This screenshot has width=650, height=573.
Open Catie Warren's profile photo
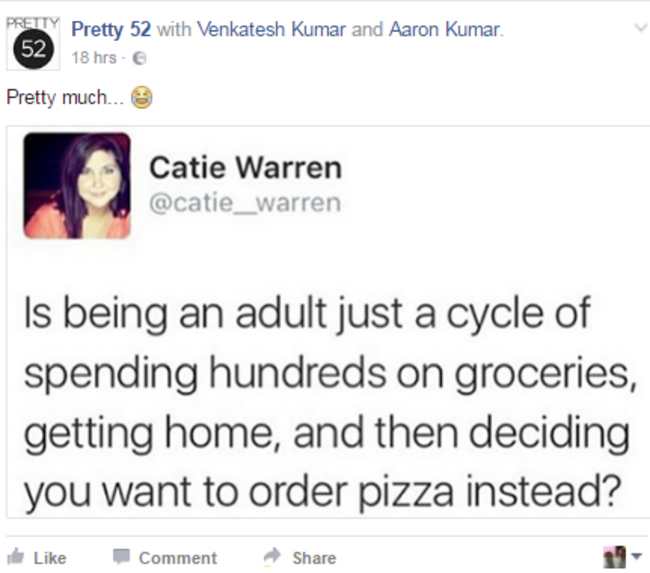click(x=77, y=185)
